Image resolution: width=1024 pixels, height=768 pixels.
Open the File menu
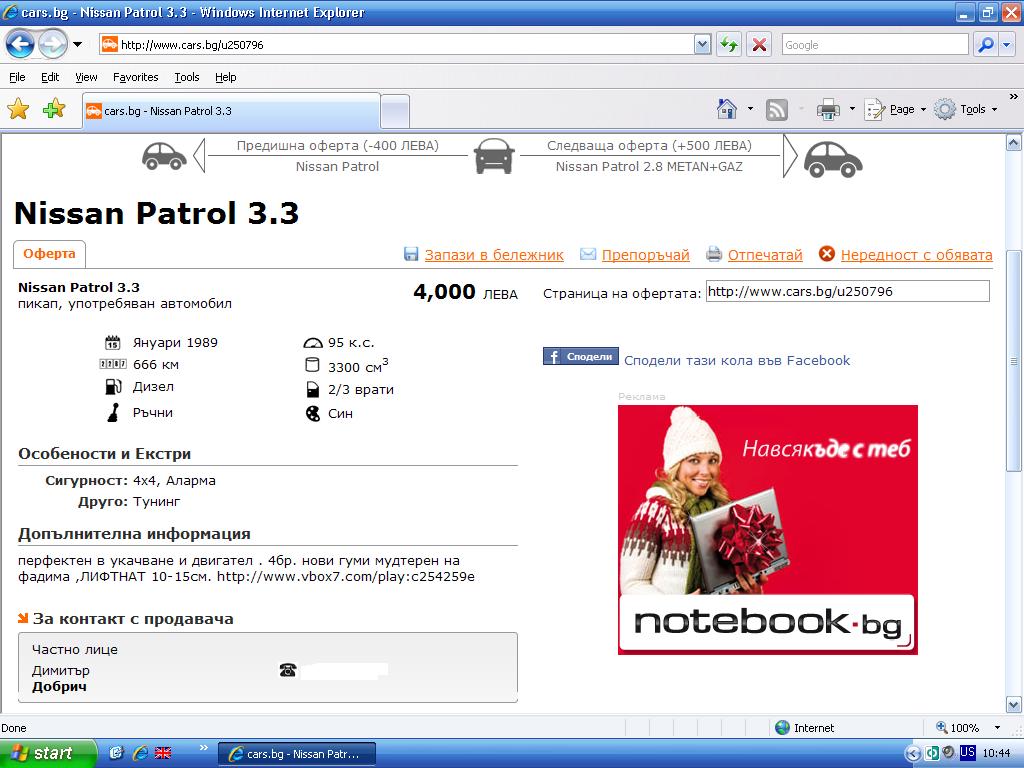click(17, 77)
